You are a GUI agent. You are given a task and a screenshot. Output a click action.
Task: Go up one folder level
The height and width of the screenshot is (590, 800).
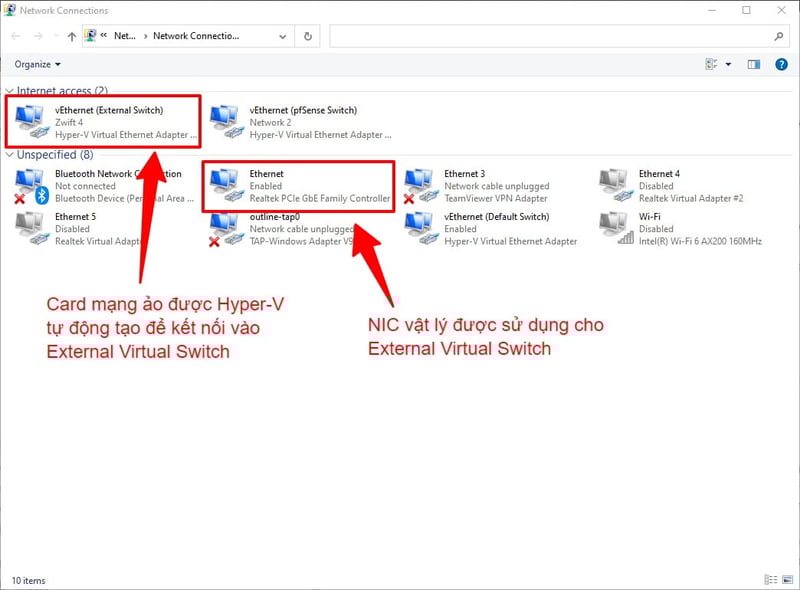click(71, 36)
